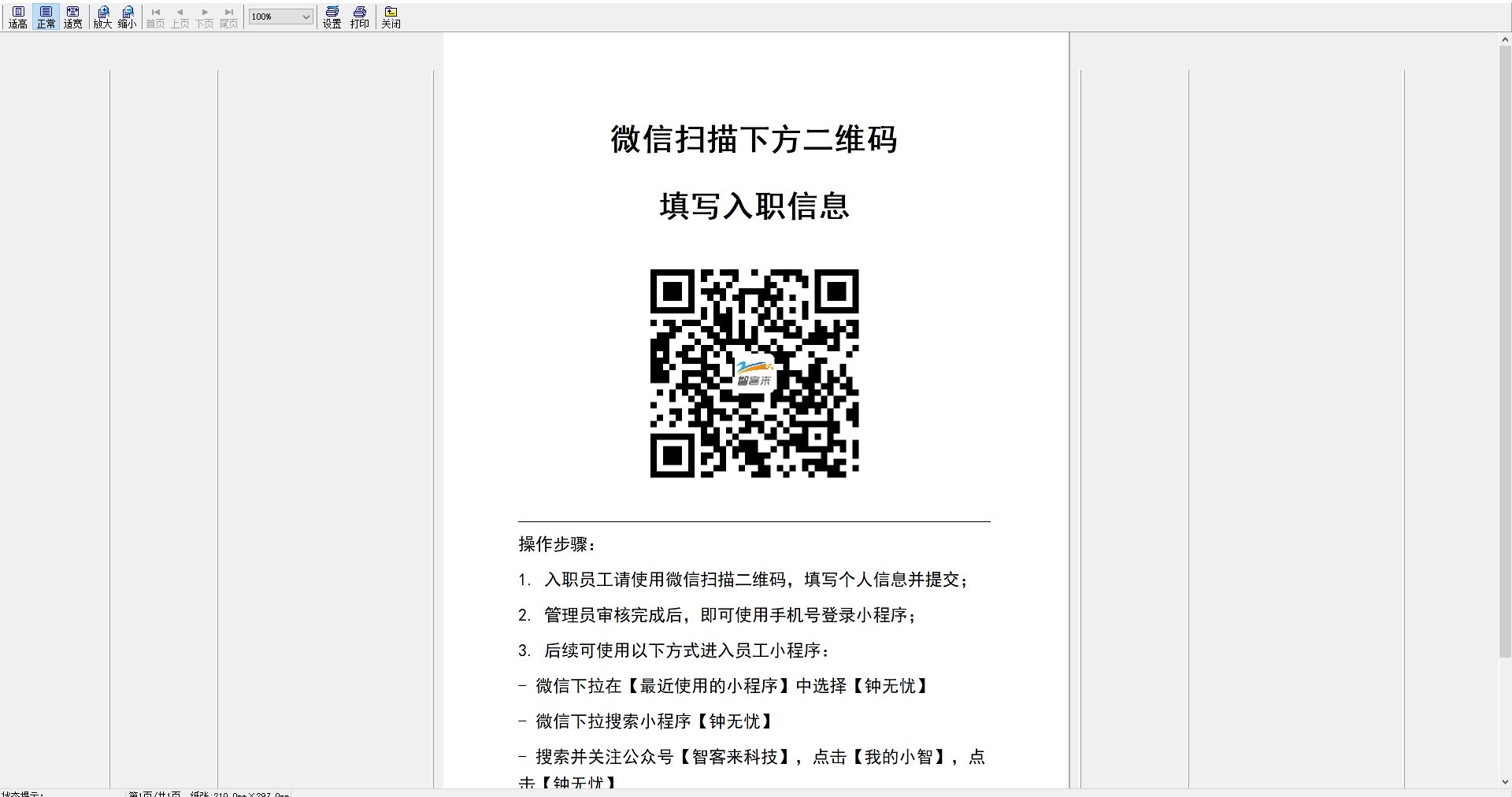This screenshot has width=1512, height=797.
Task: Select the 适宽 fit-width view
Action: click(73, 17)
